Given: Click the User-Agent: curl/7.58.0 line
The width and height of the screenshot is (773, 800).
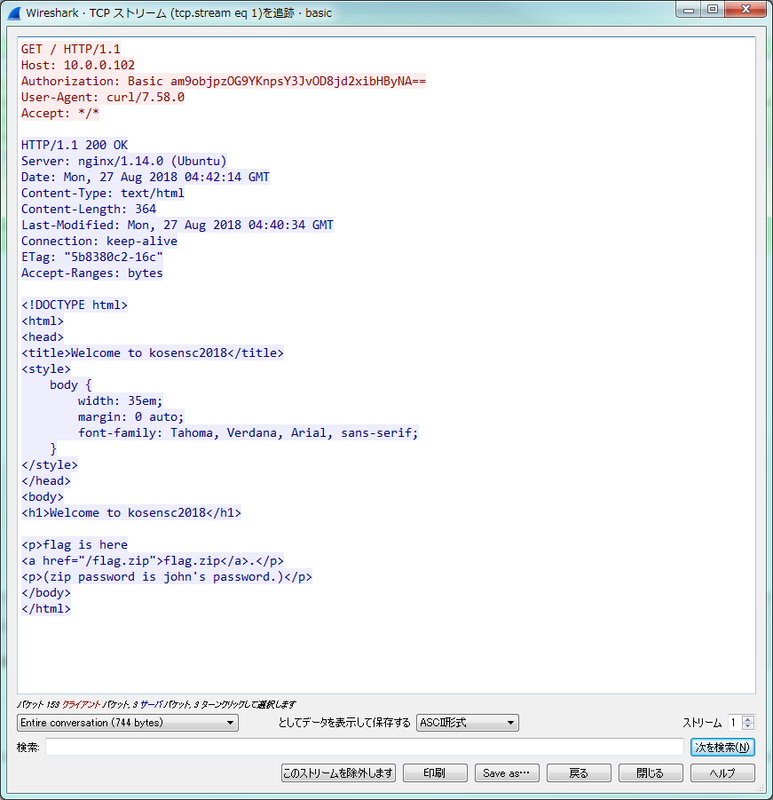Looking at the screenshot, I should click(103, 97).
